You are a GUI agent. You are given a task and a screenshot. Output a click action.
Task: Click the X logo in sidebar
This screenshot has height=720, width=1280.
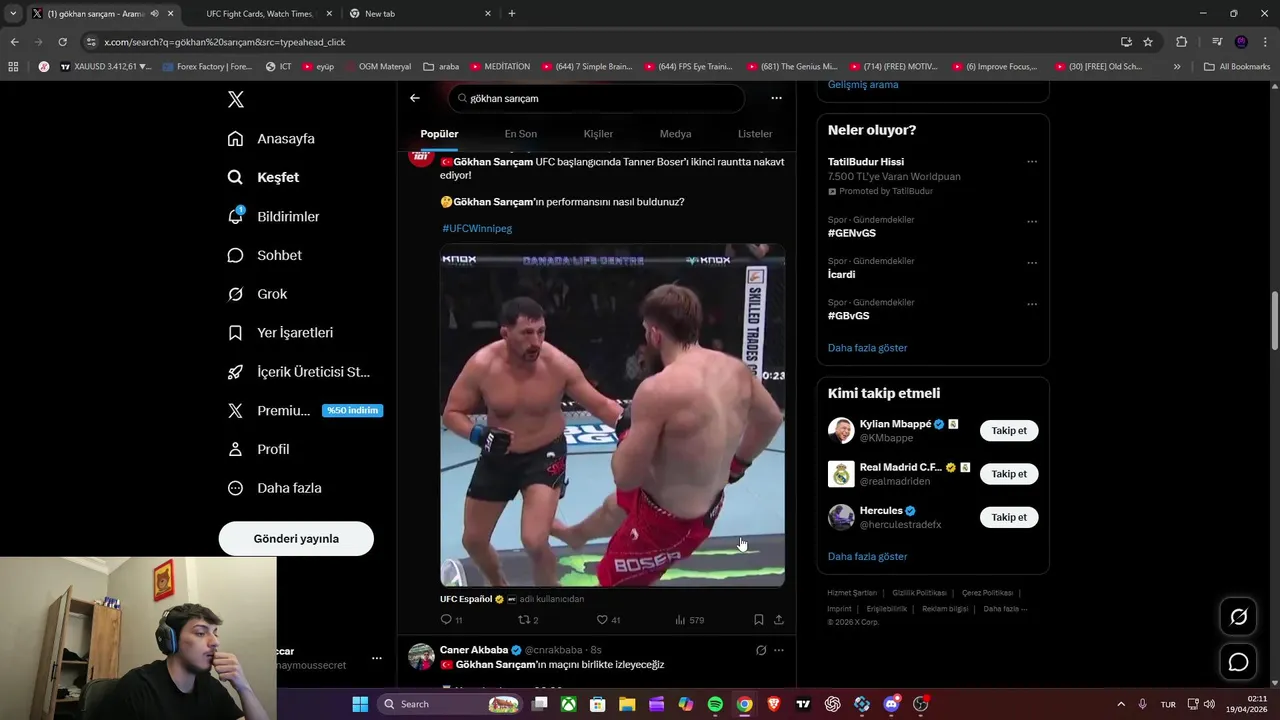(236, 99)
